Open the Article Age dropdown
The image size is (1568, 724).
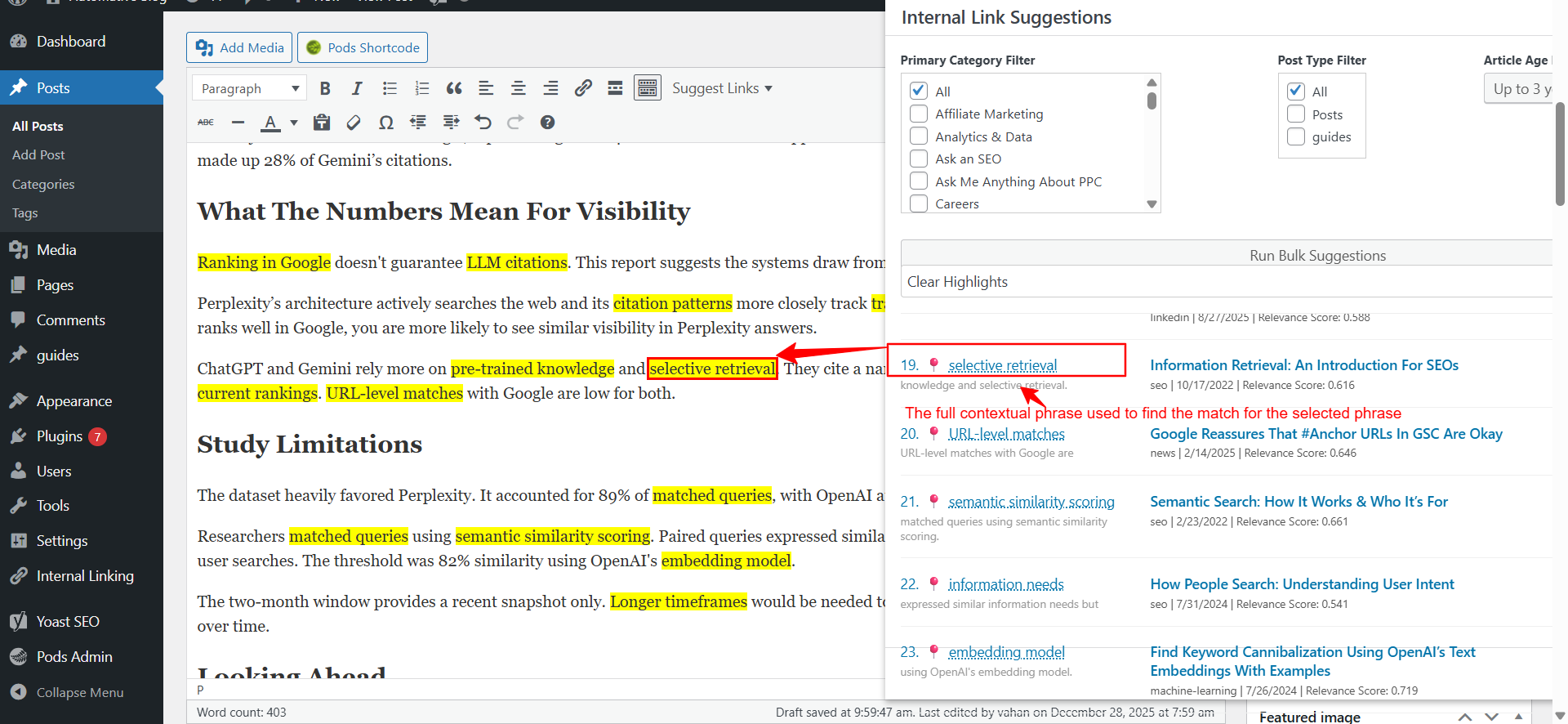coord(1519,89)
